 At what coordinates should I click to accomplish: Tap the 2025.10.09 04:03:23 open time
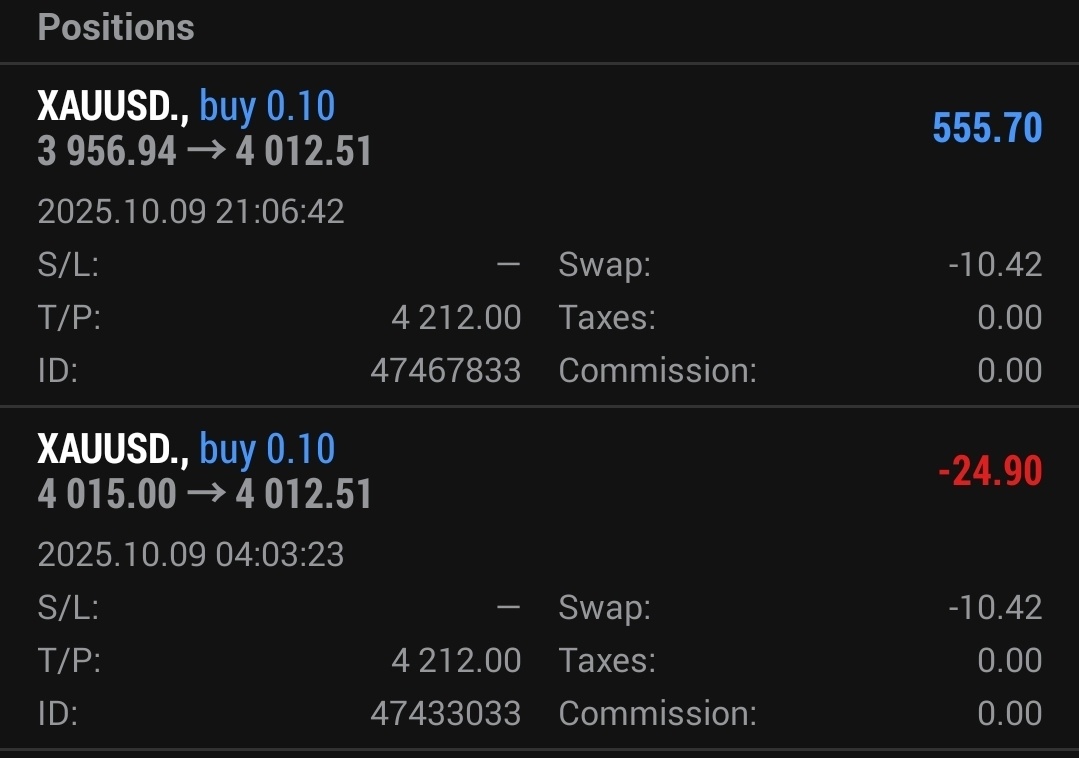(191, 554)
